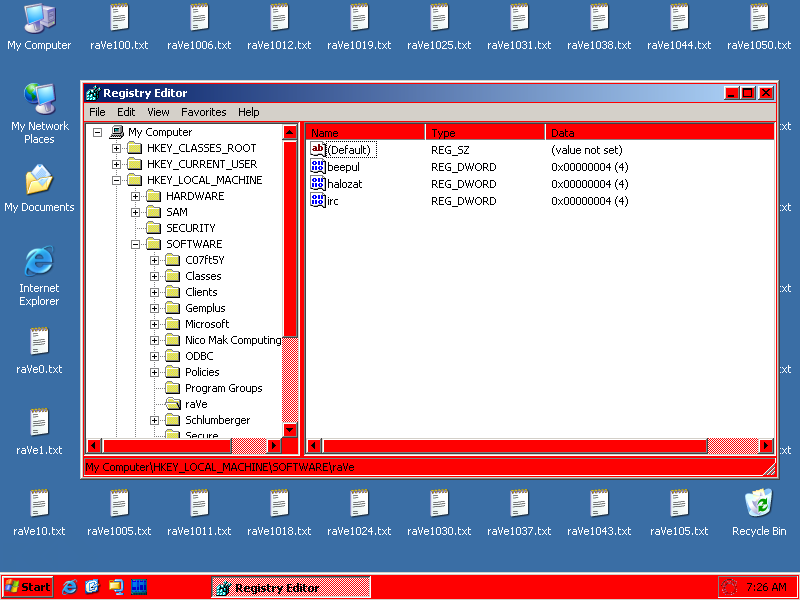Click values pane scroll right arrow
Screen dimensions: 800x600
(x=766, y=445)
